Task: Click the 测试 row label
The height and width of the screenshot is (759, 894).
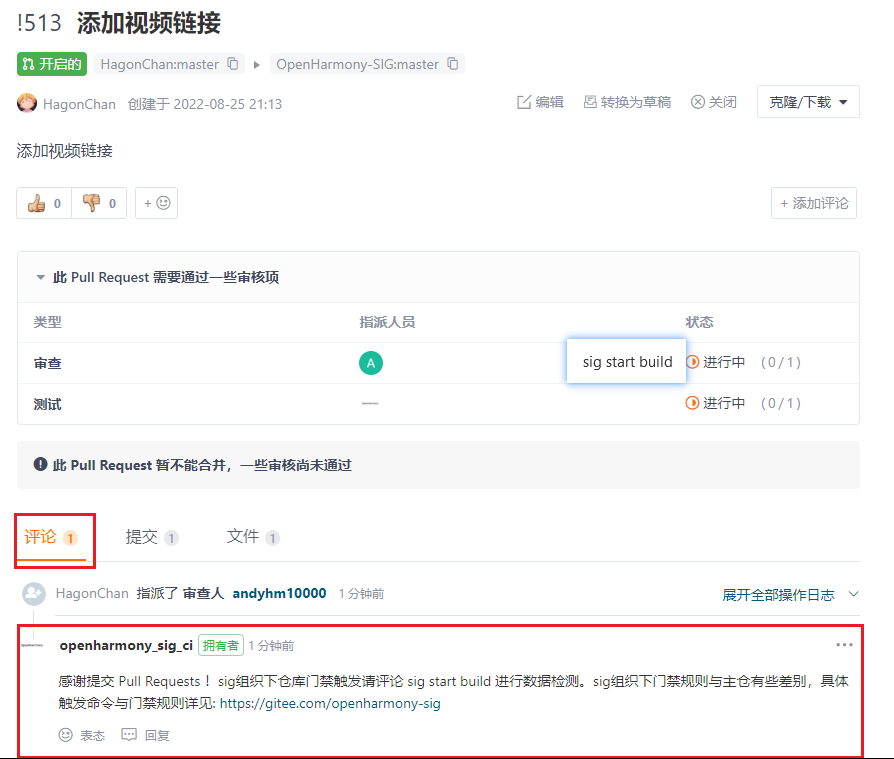Action: point(47,404)
